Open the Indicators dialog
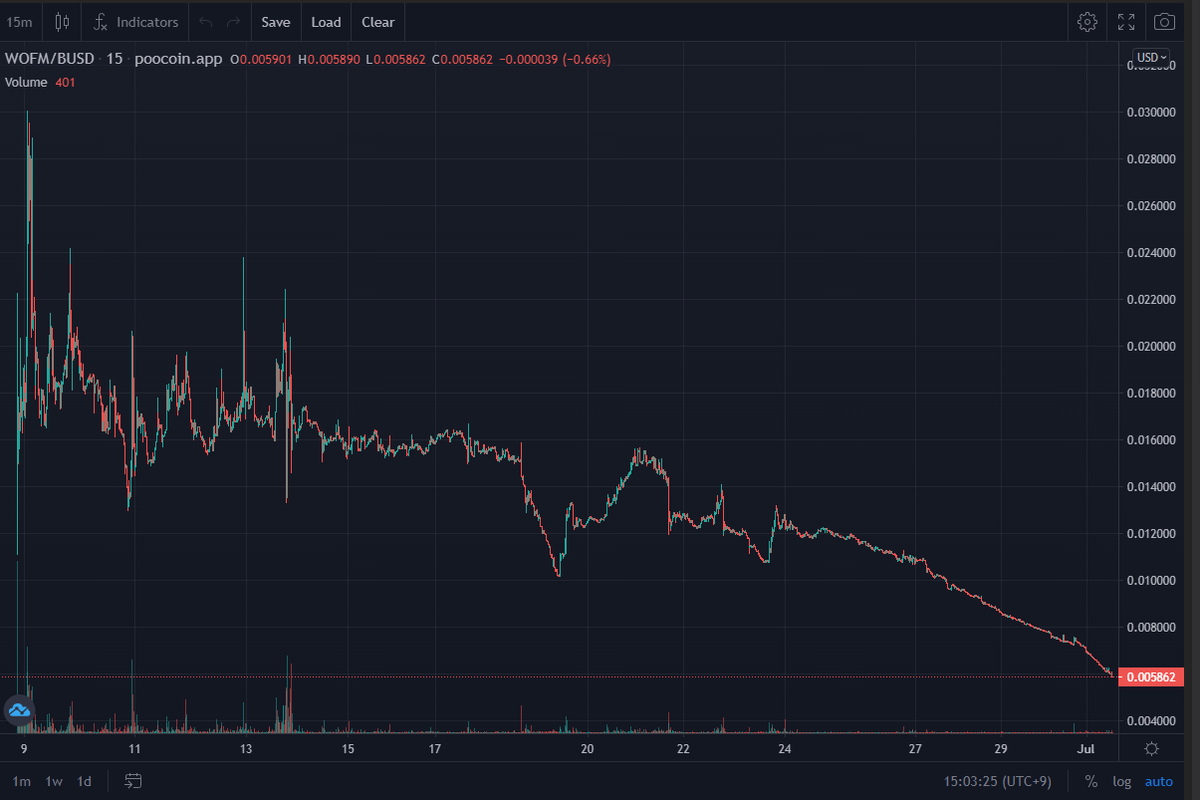Viewport: 1200px width, 800px height. 136,21
